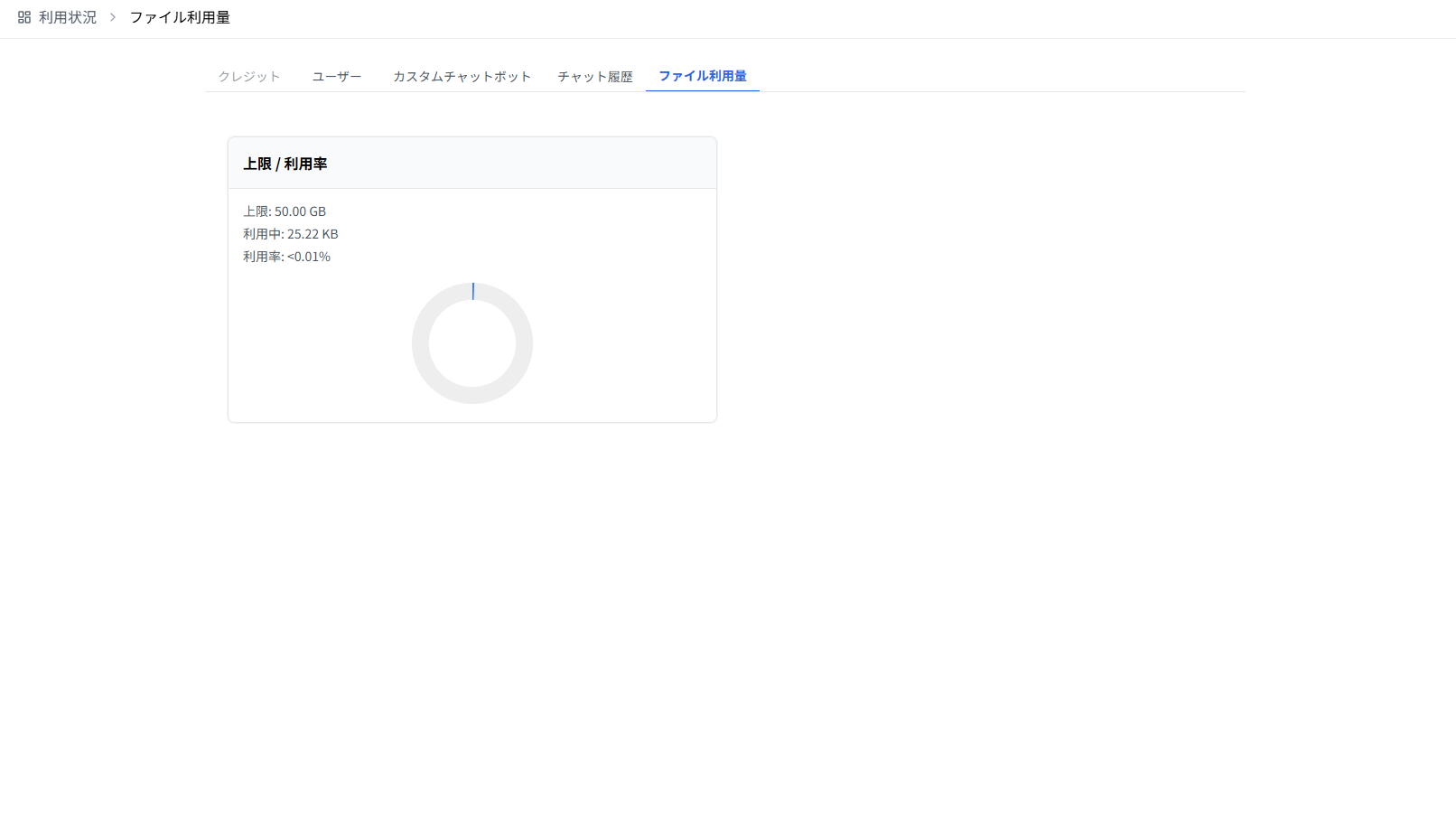Click the breadcrumb chevron separator
1456x816 pixels.
point(113,17)
